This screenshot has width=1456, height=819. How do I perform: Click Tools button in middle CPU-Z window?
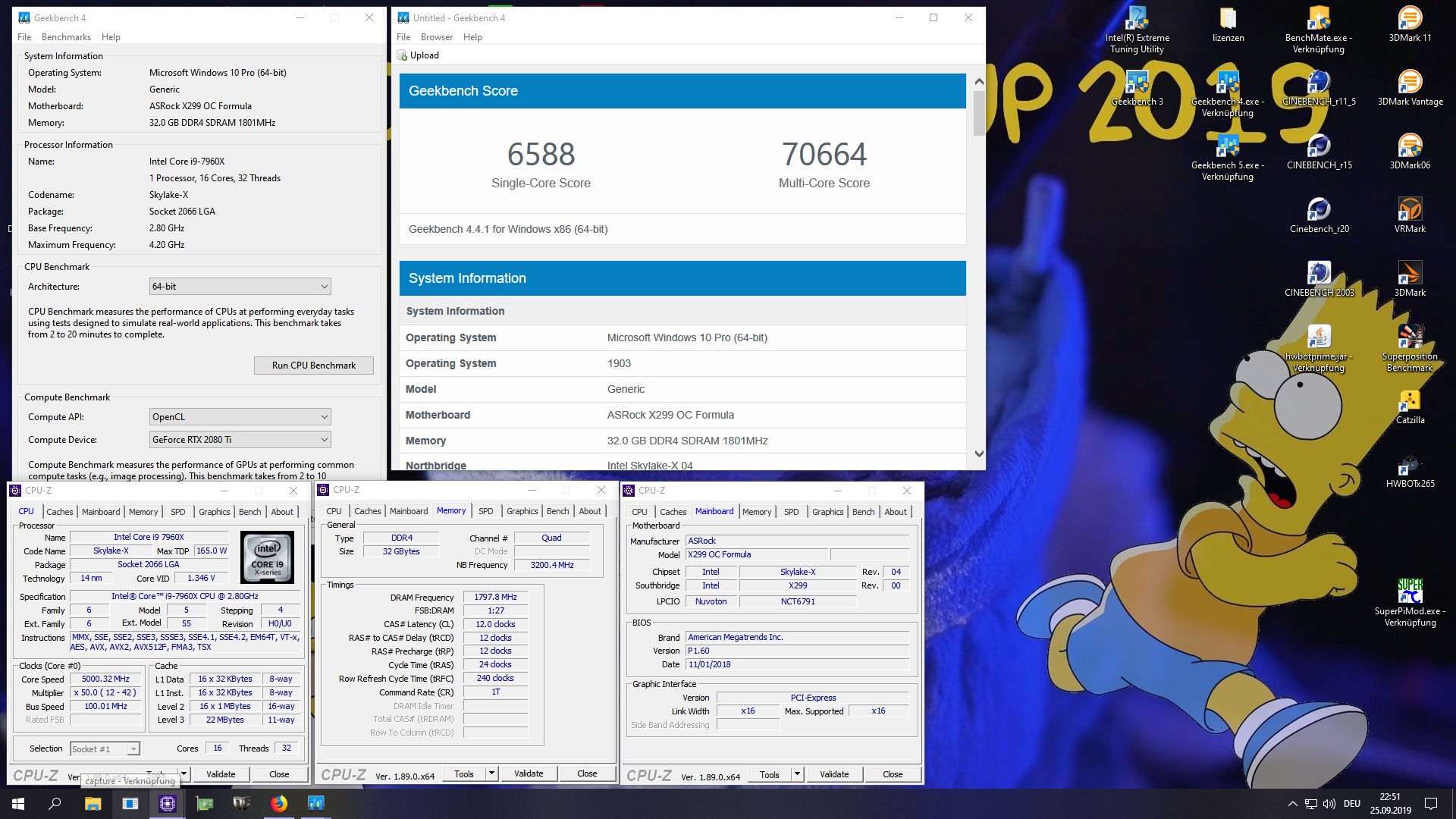click(x=464, y=774)
